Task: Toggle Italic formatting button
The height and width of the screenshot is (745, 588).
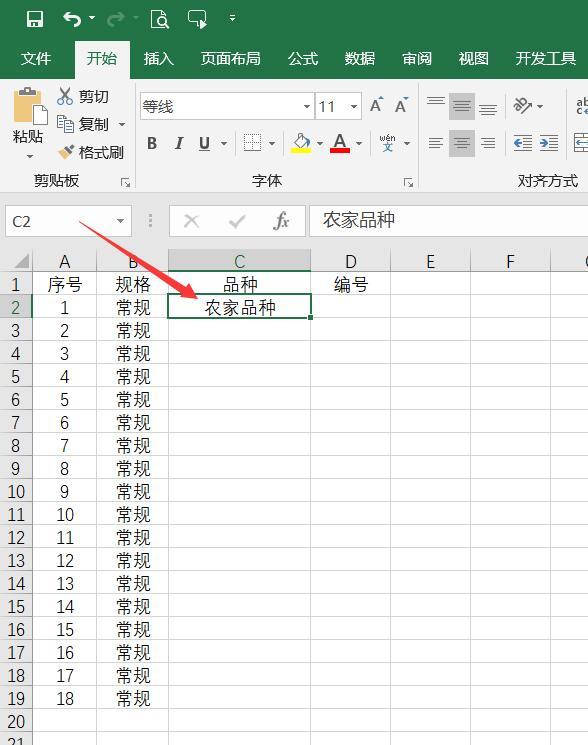Action: pos(179,143)
